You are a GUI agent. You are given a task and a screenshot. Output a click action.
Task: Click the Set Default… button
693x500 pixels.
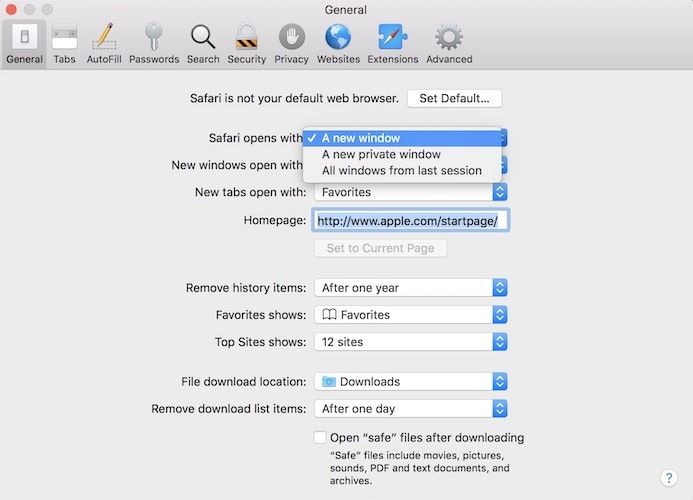click(455, 98)
